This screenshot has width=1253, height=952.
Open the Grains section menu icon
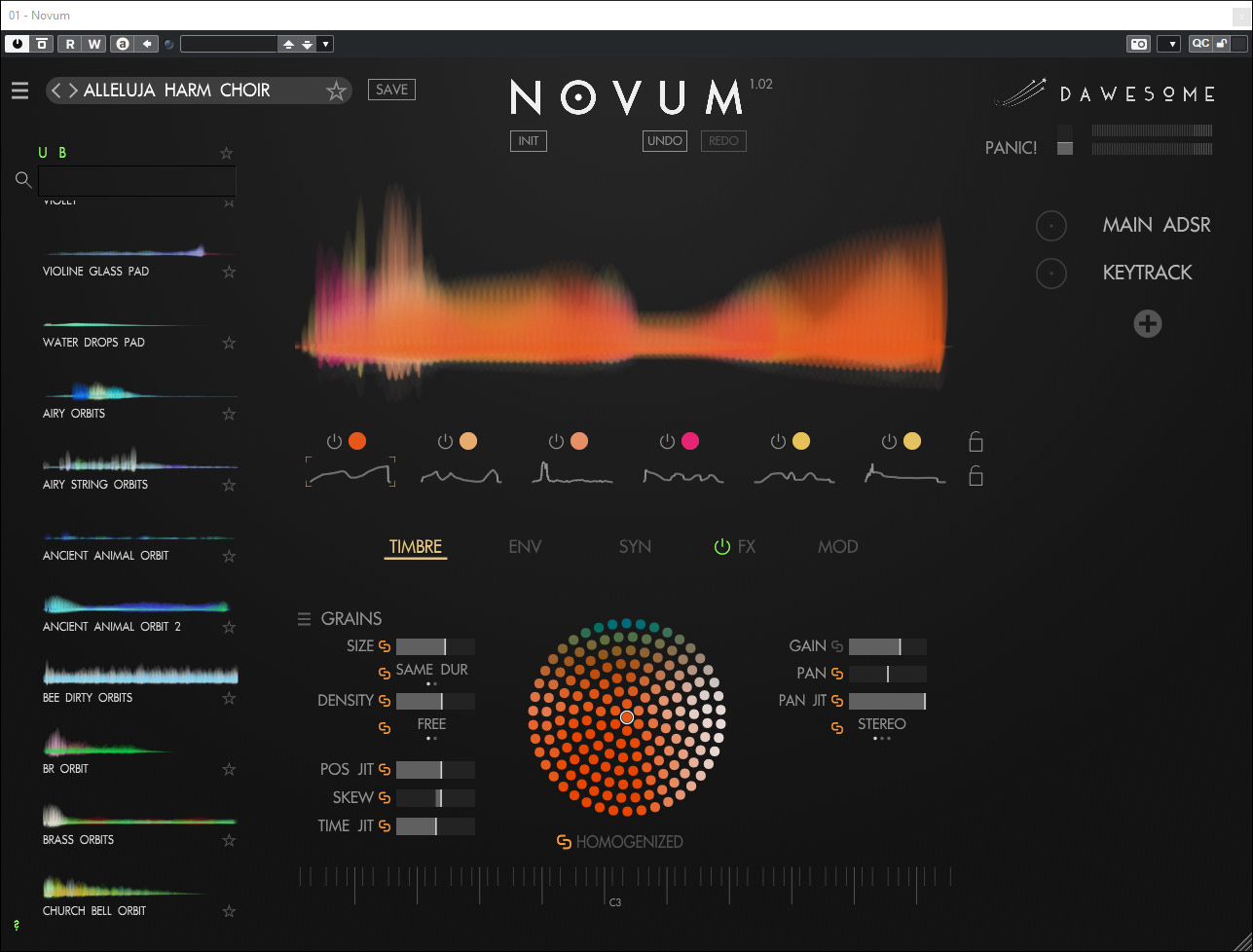[305, 619]
